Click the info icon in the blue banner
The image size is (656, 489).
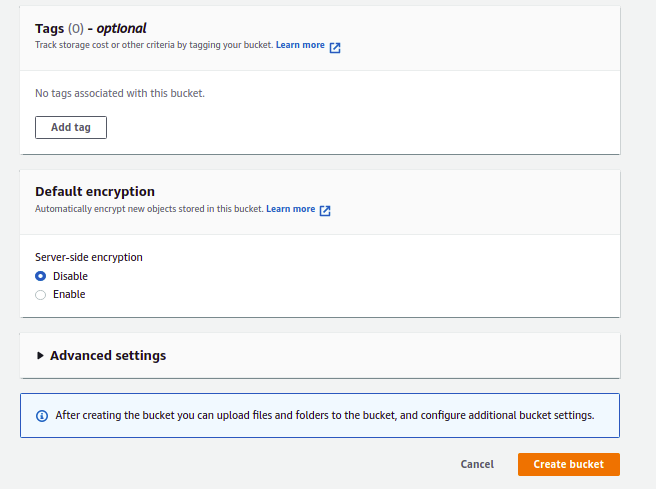pyautogui.click(x=41, y=415)
